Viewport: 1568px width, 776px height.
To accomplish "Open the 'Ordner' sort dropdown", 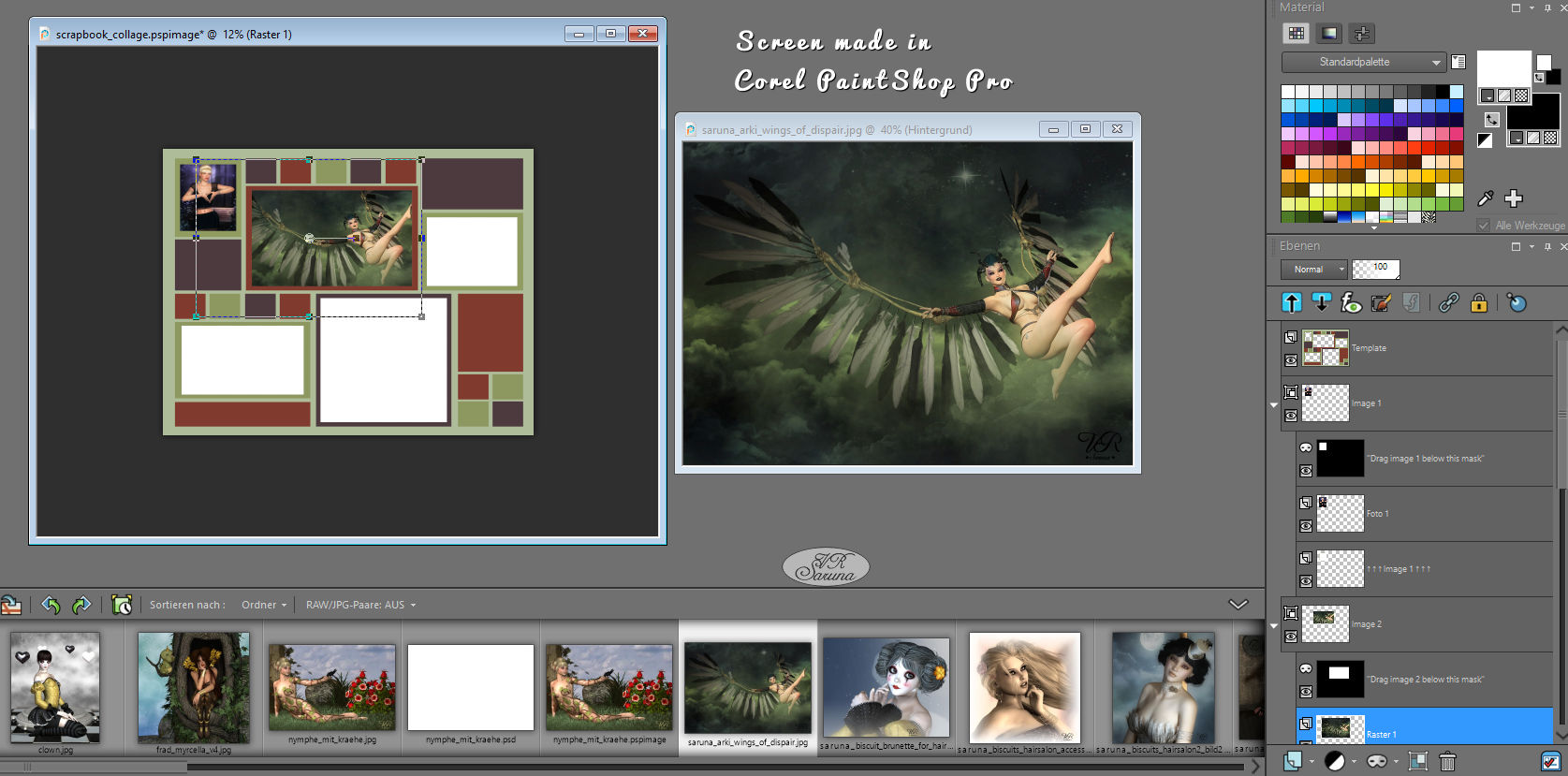I will point(263,605).
